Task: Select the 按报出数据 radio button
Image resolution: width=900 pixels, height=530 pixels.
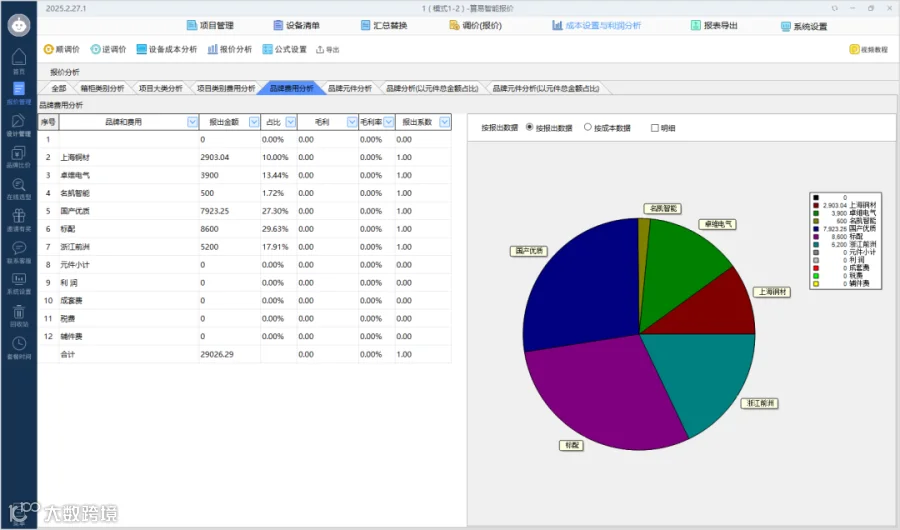Action: tap(529, 127)
